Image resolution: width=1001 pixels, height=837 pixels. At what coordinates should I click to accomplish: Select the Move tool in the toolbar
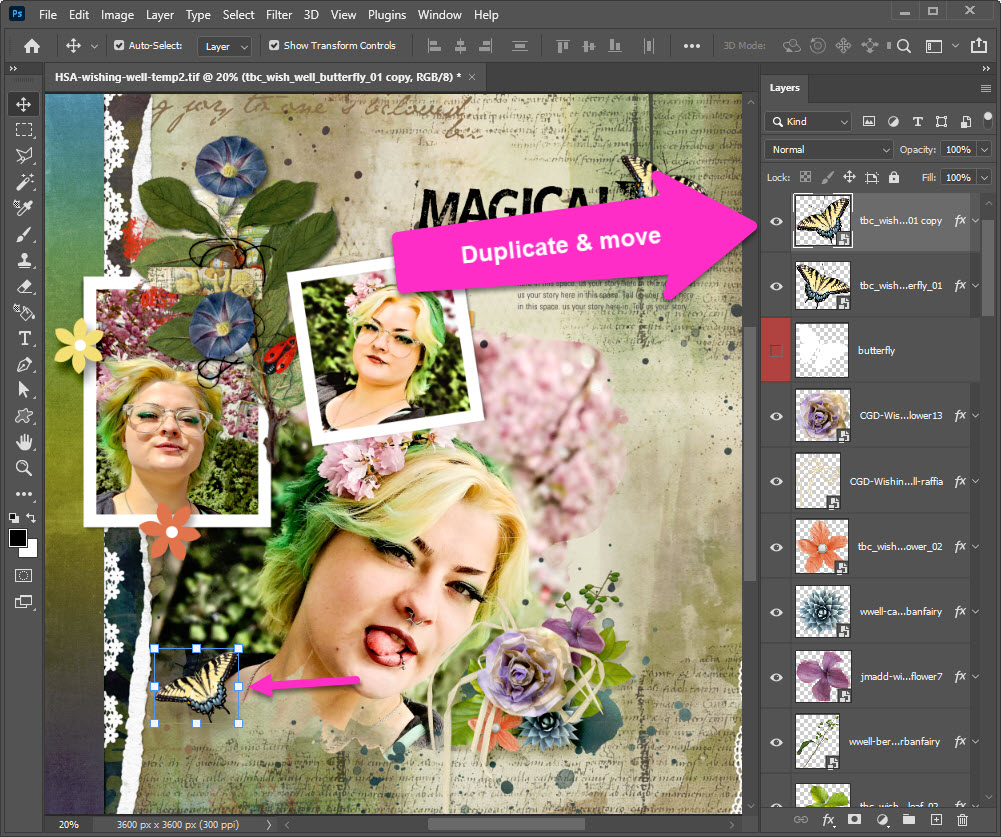pos(24,104)
